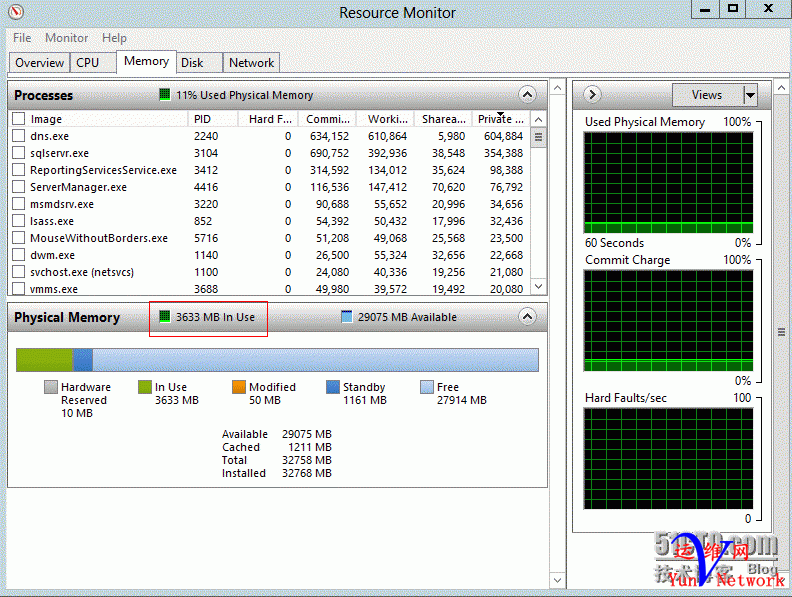Check the dns.exe process checkbox
Image resolution: width=792 pixels, height=597 pixels.
(x=19, y=136)
